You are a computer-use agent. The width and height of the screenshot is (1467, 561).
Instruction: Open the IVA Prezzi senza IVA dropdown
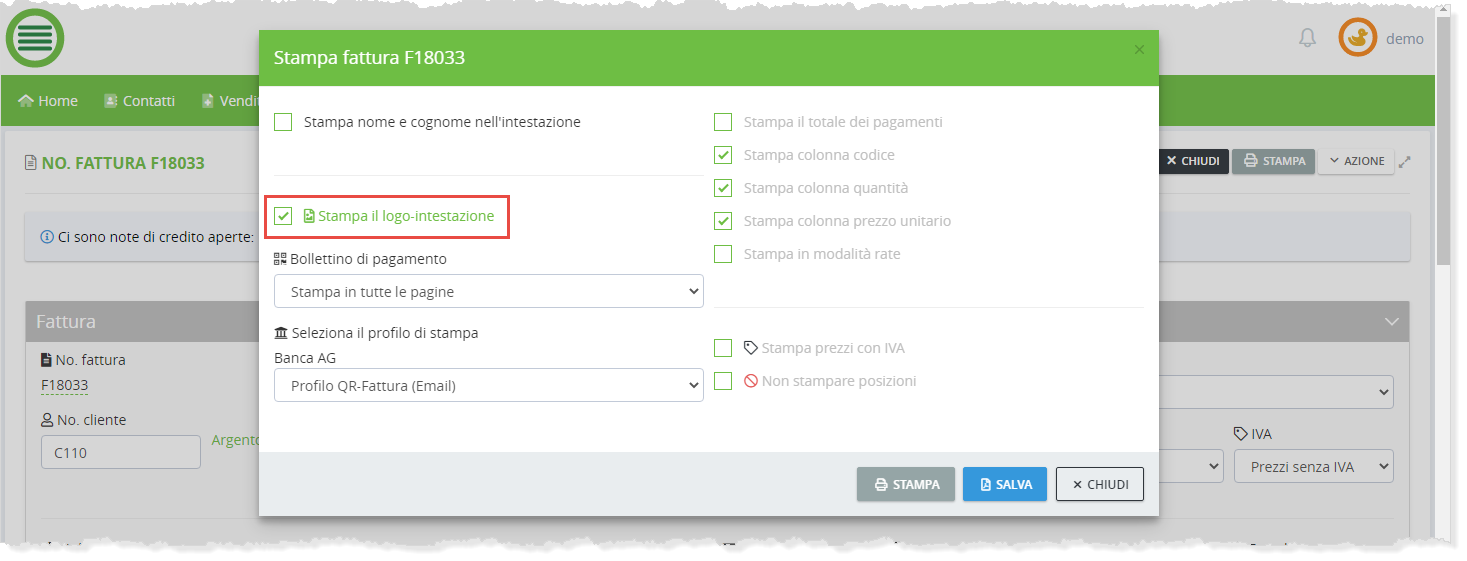tap(1313, 465)
